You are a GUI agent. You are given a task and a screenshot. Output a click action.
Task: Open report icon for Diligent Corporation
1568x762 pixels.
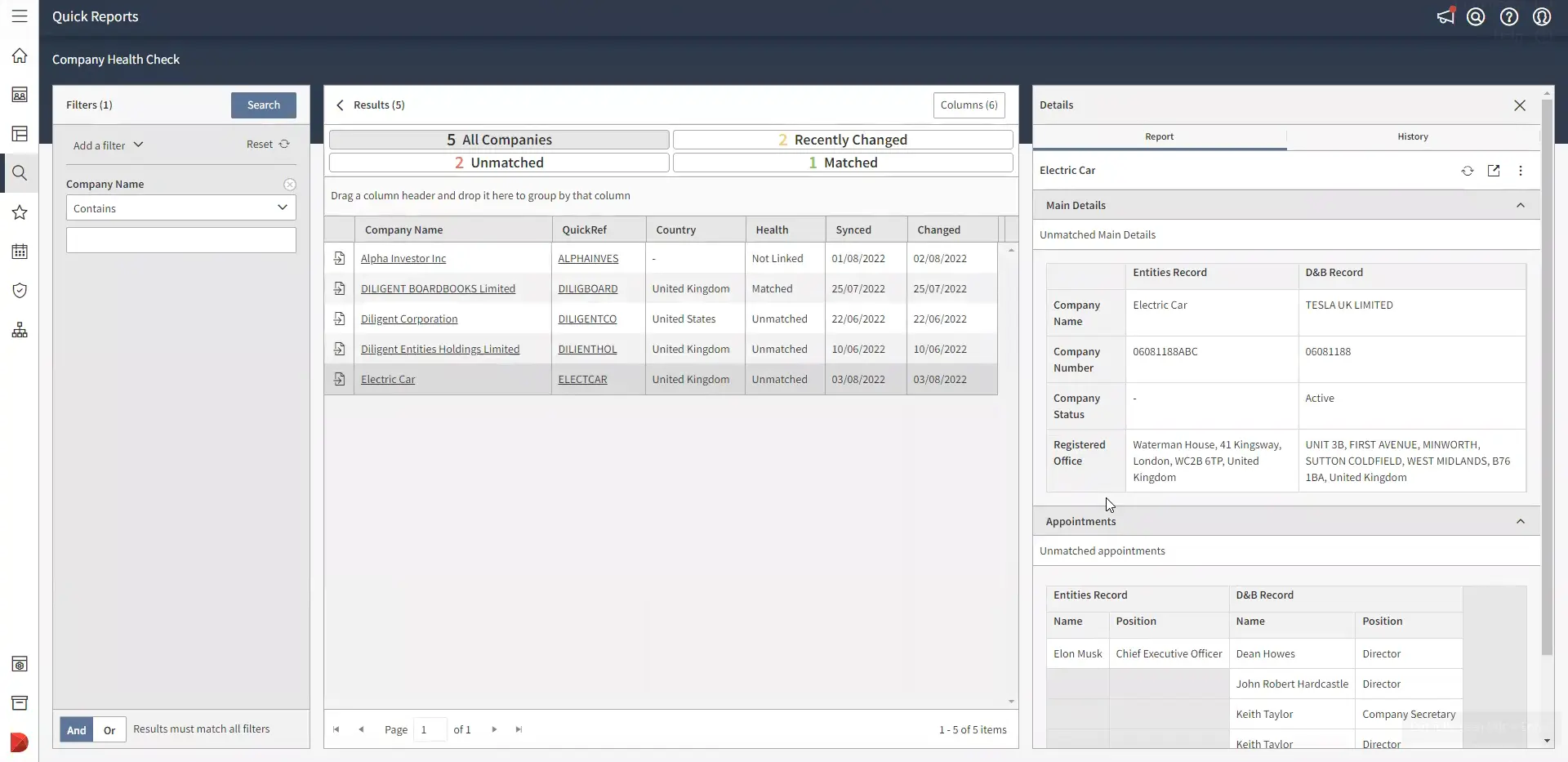pos(339,319)
